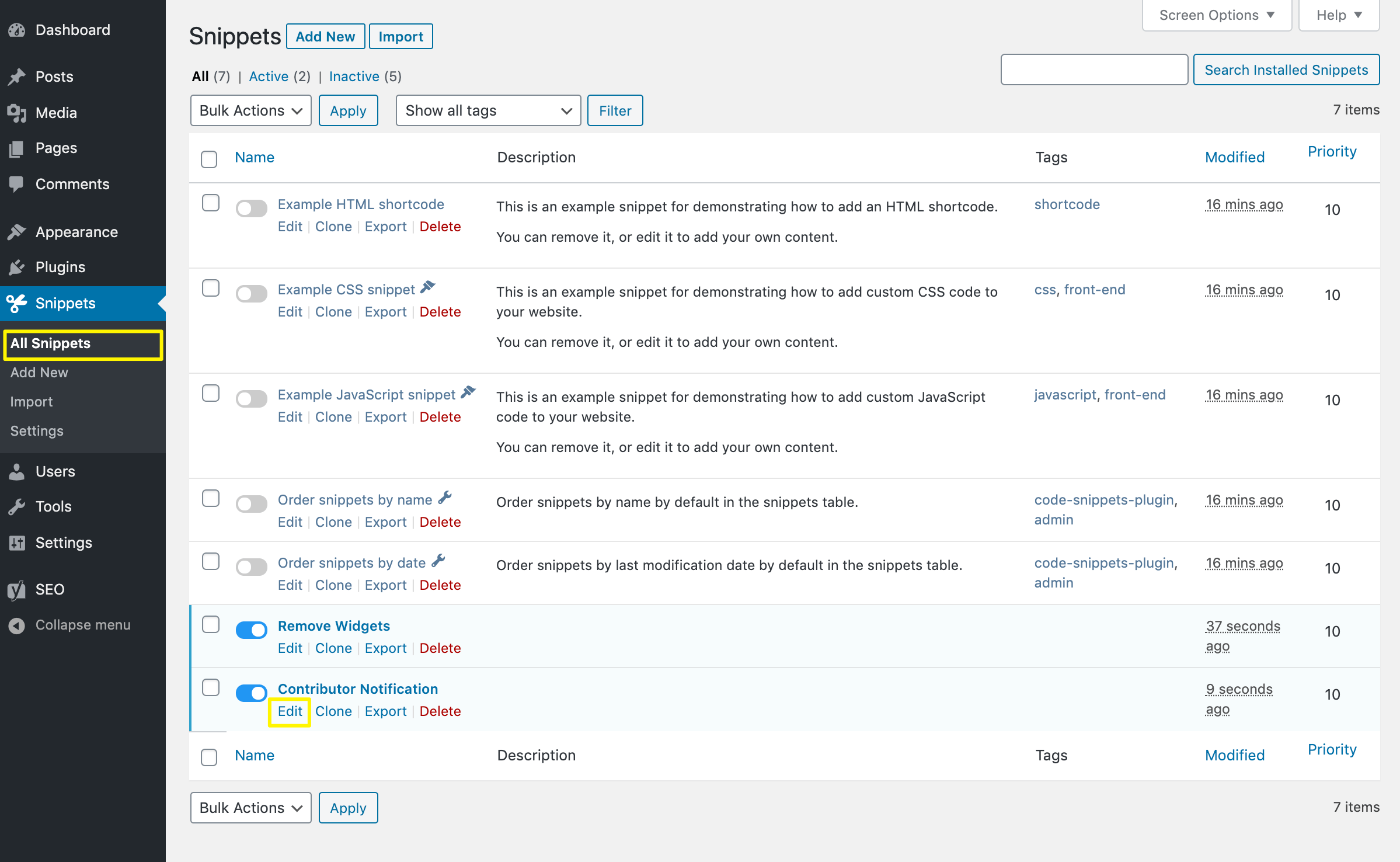
Task: Open the Snippets Settings page
Action: [36, 430]
